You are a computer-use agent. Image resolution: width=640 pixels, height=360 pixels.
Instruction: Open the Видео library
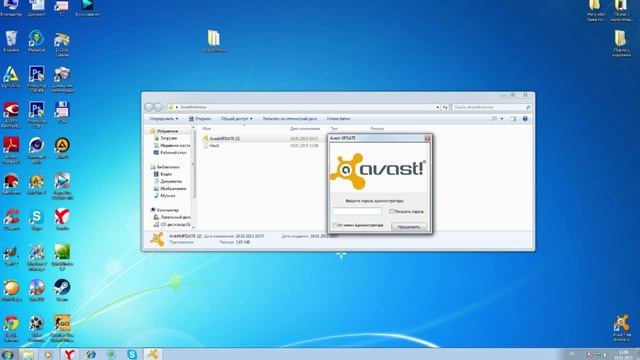[x=162, y=174]
